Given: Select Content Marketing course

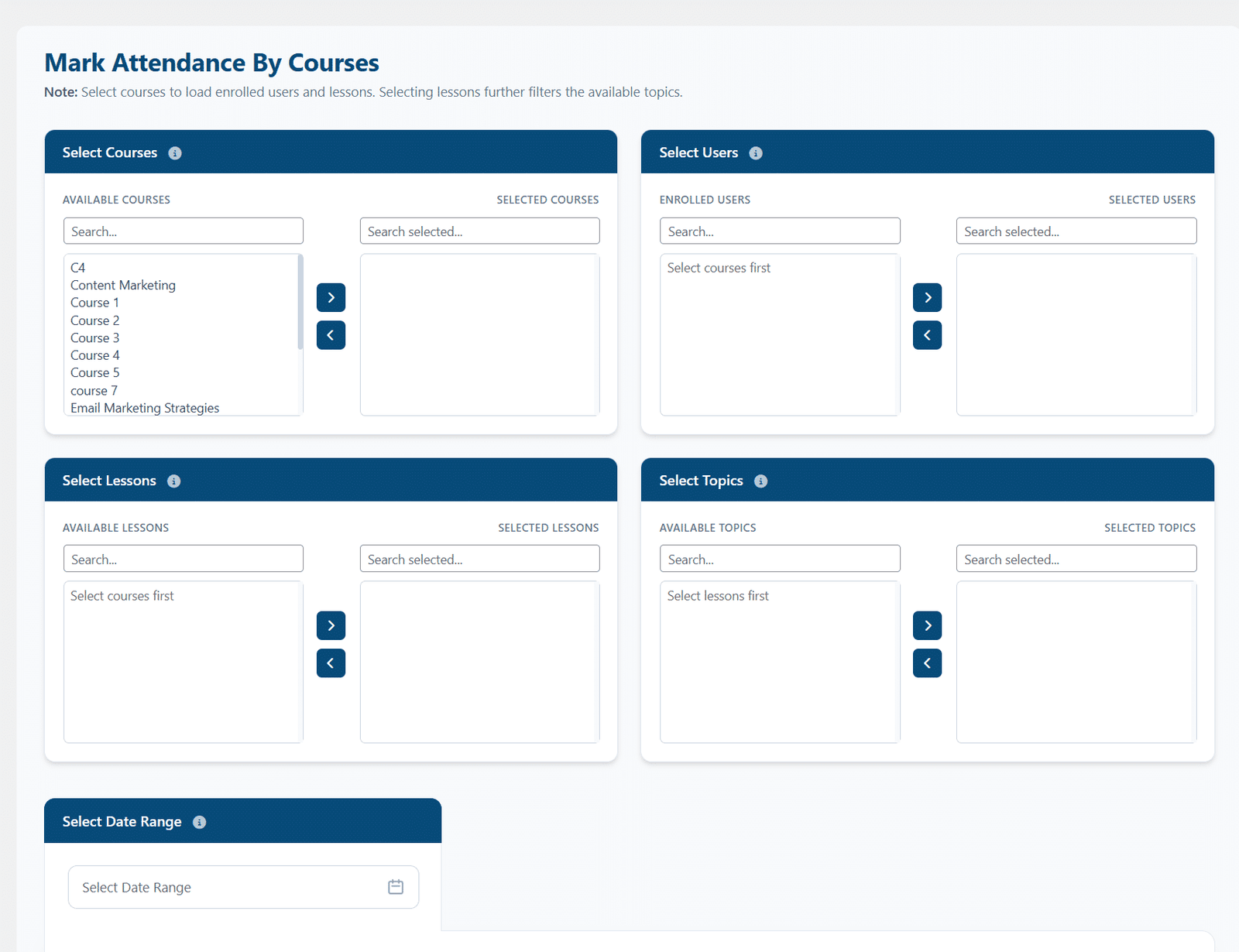Looking at the screenshot, I should point(123,286).
